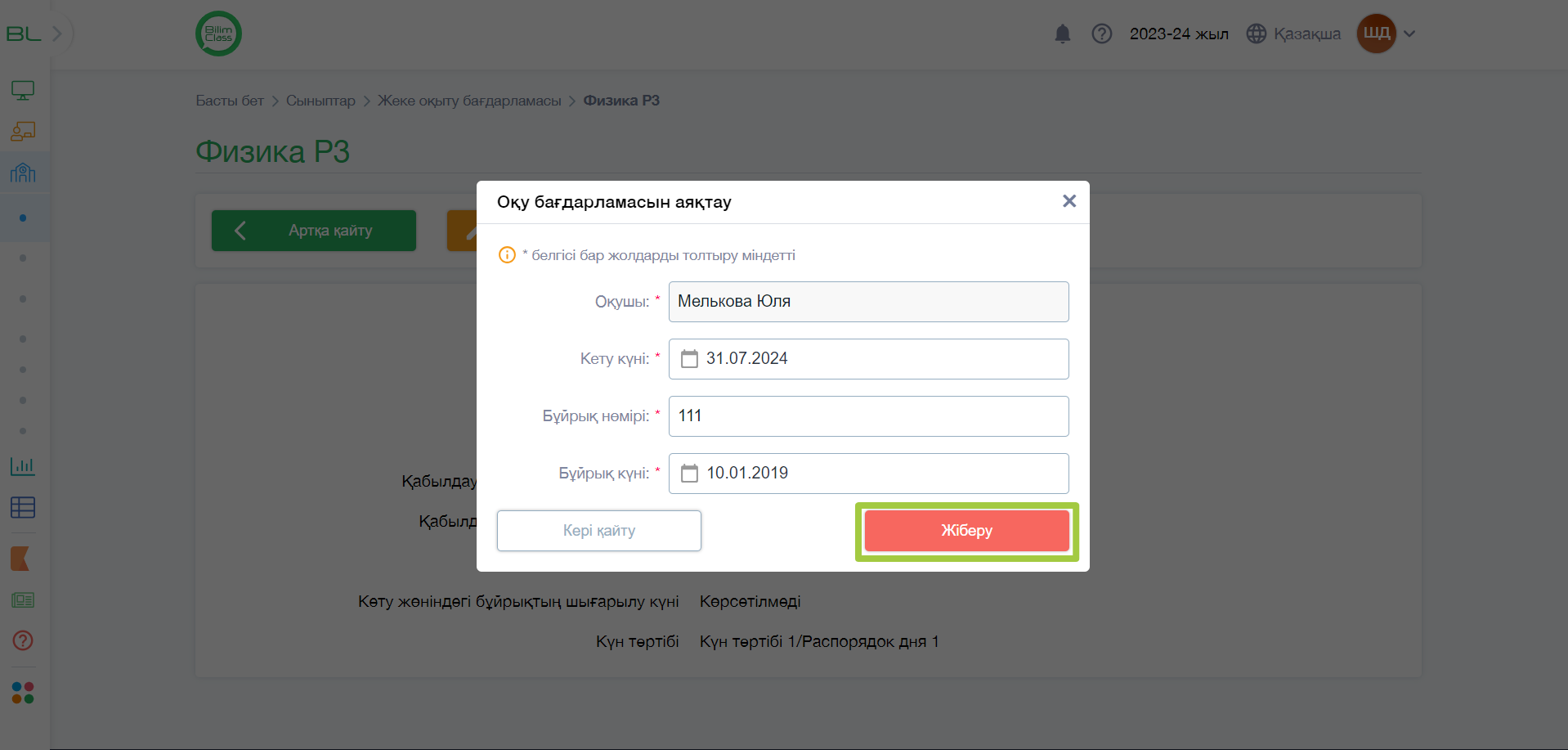
Task: Go to Сыныптар breadcrumb
Action: coord(320,101)
